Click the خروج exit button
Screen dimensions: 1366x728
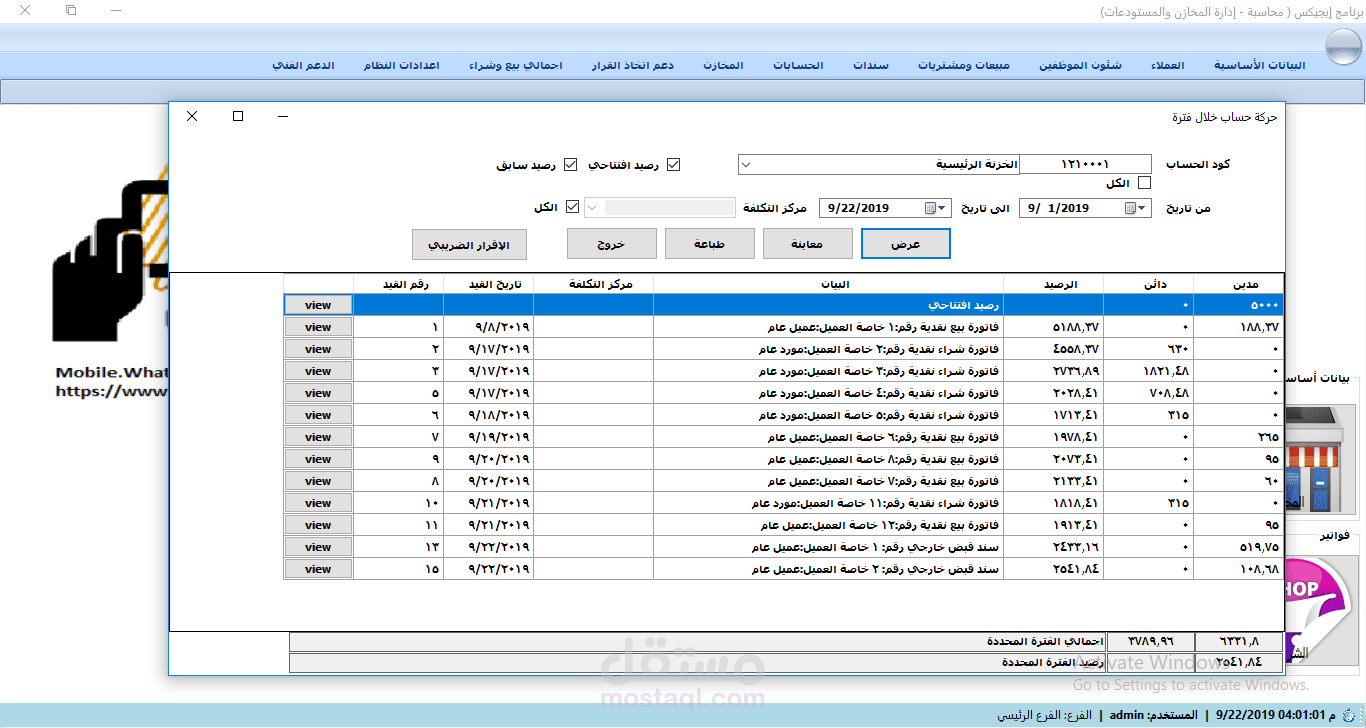pos(612,244)
